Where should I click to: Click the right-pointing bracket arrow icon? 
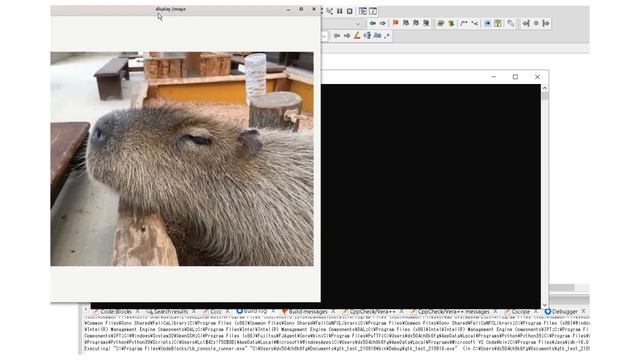(x=546, y=24)
